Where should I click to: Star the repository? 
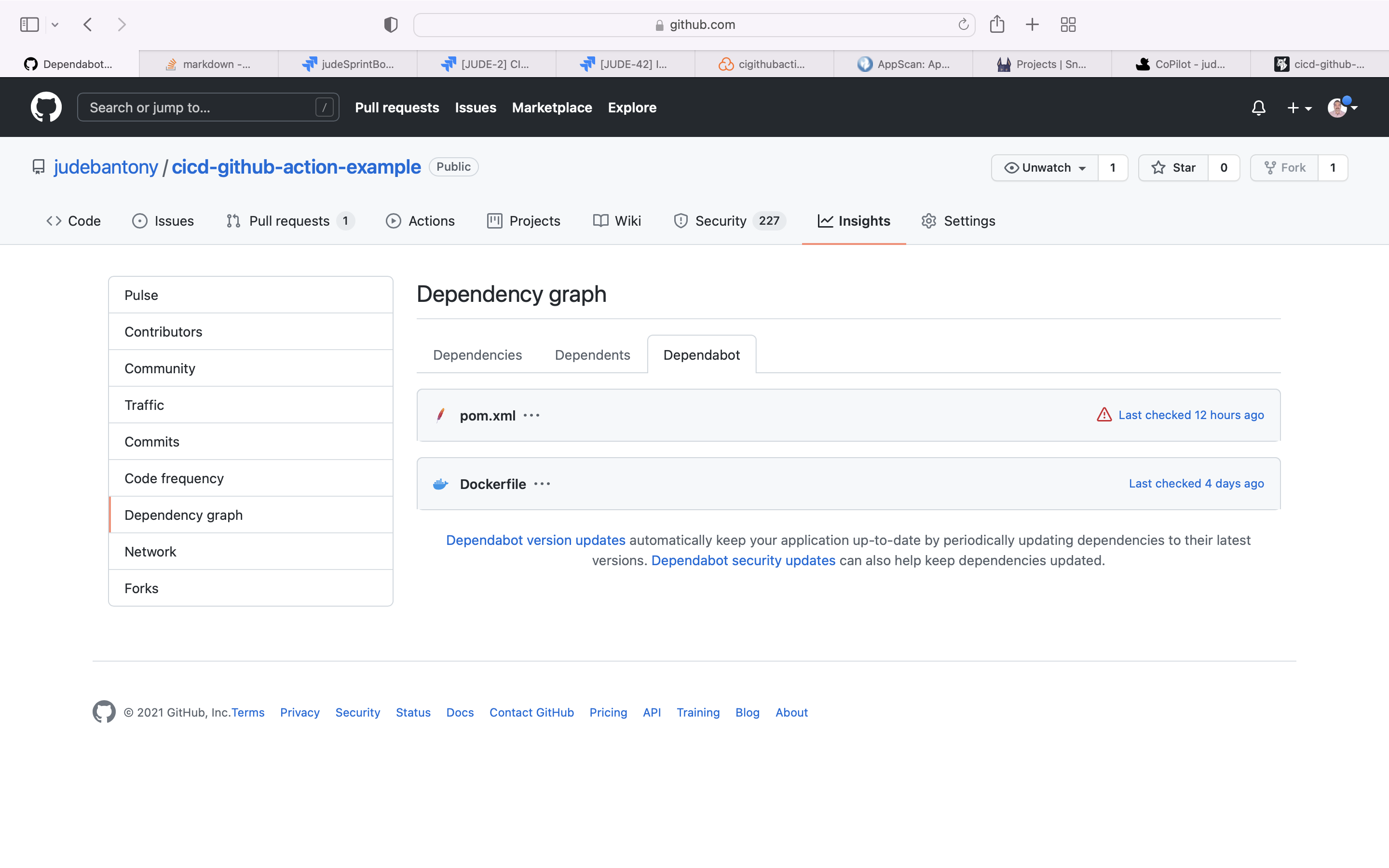pyautogui.click(x=1173, y=168)
